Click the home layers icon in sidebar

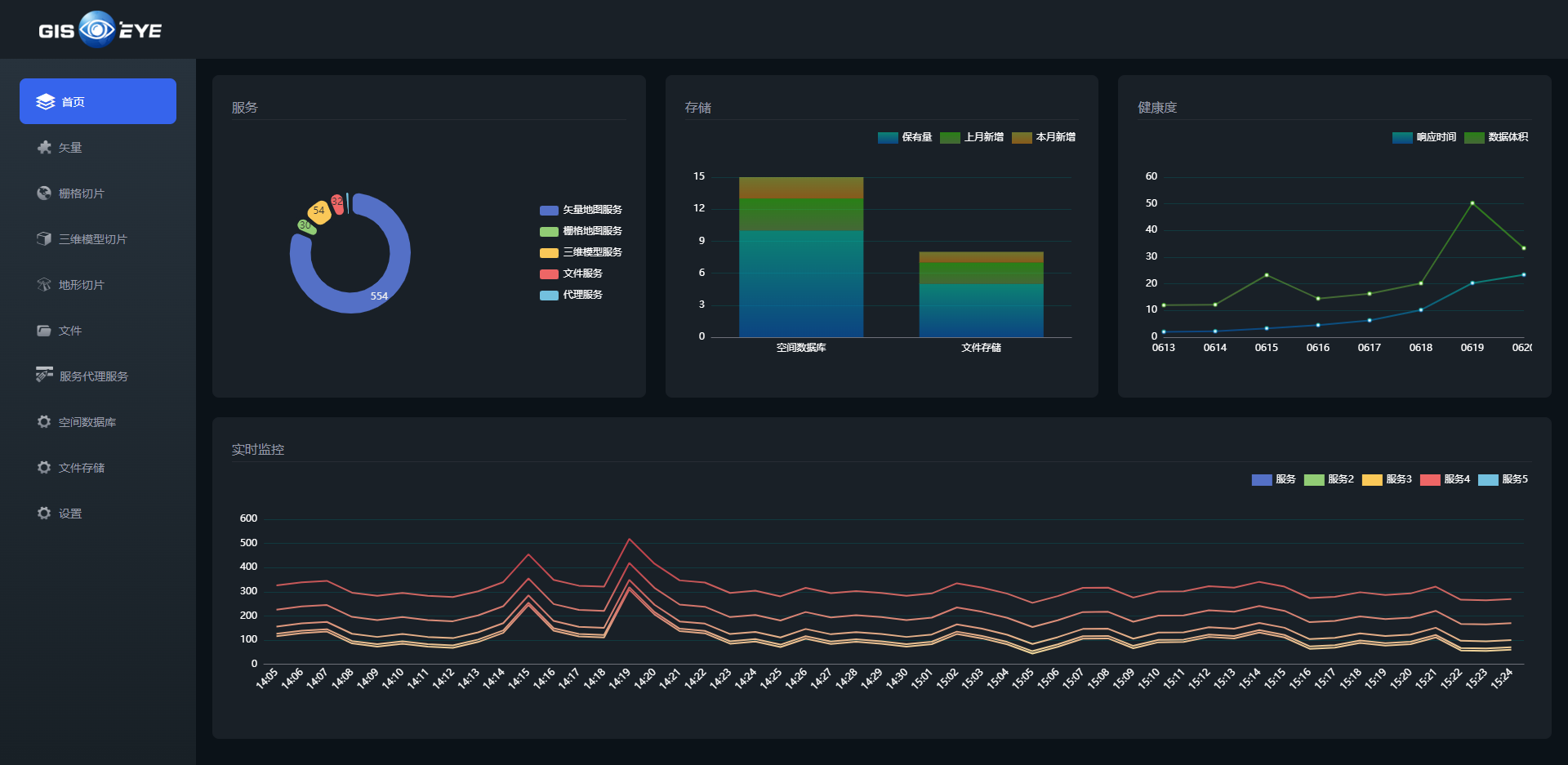click(46, 102)
